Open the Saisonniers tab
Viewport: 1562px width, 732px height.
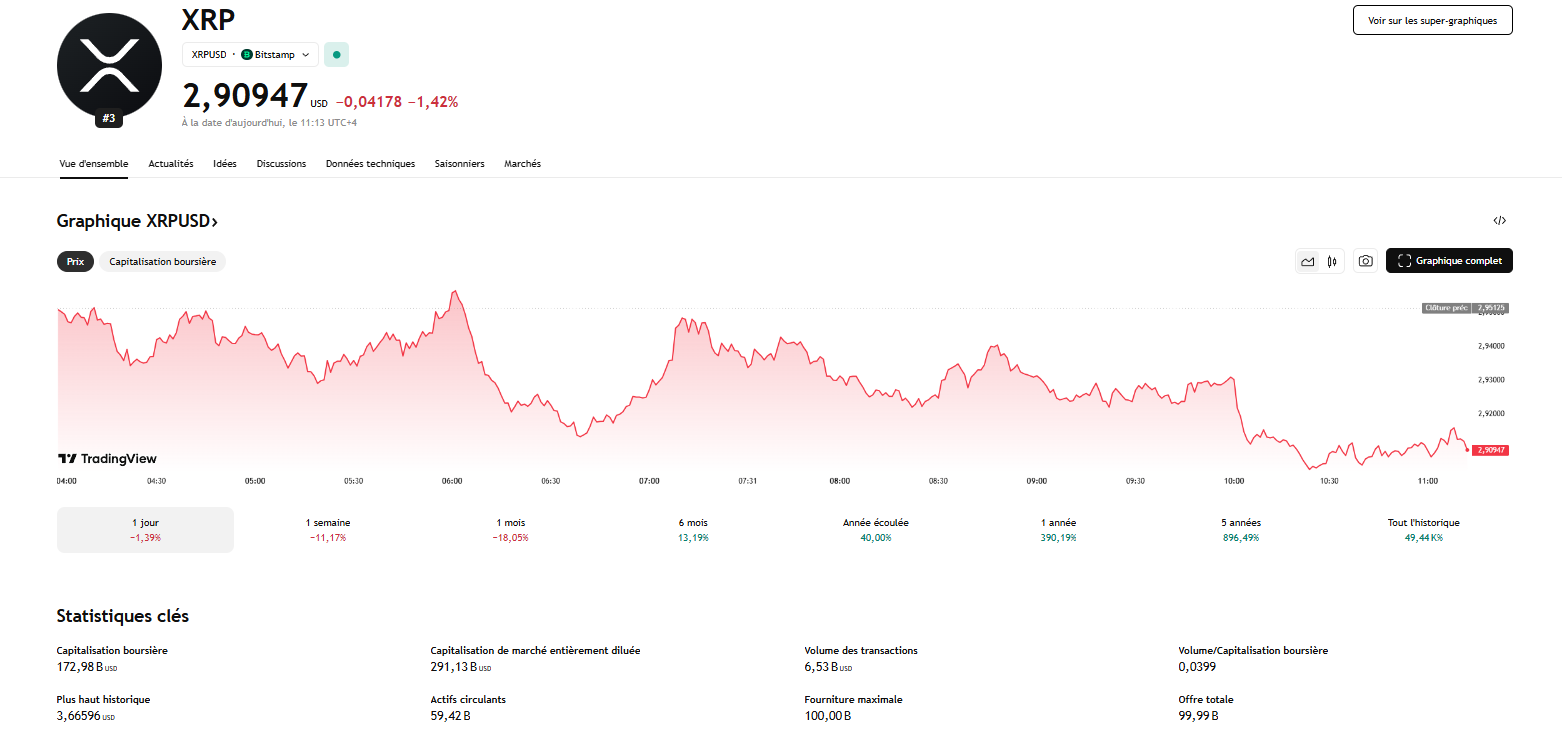click(x=459, y=164)
